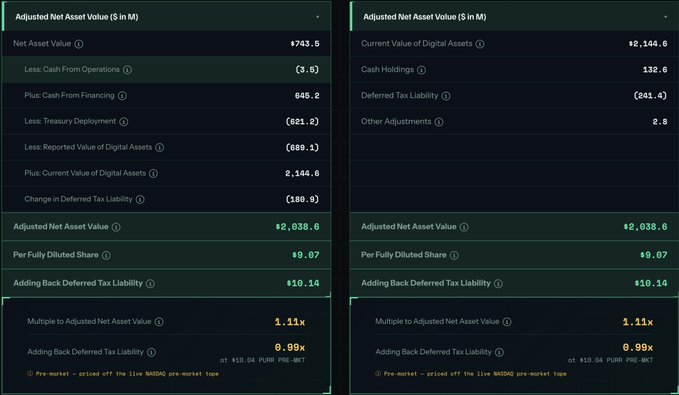This screenshot has height=395, width=679.
Task: Click info icon beside right panel's Current Value of Digital Assets
Action: [480, 44]
